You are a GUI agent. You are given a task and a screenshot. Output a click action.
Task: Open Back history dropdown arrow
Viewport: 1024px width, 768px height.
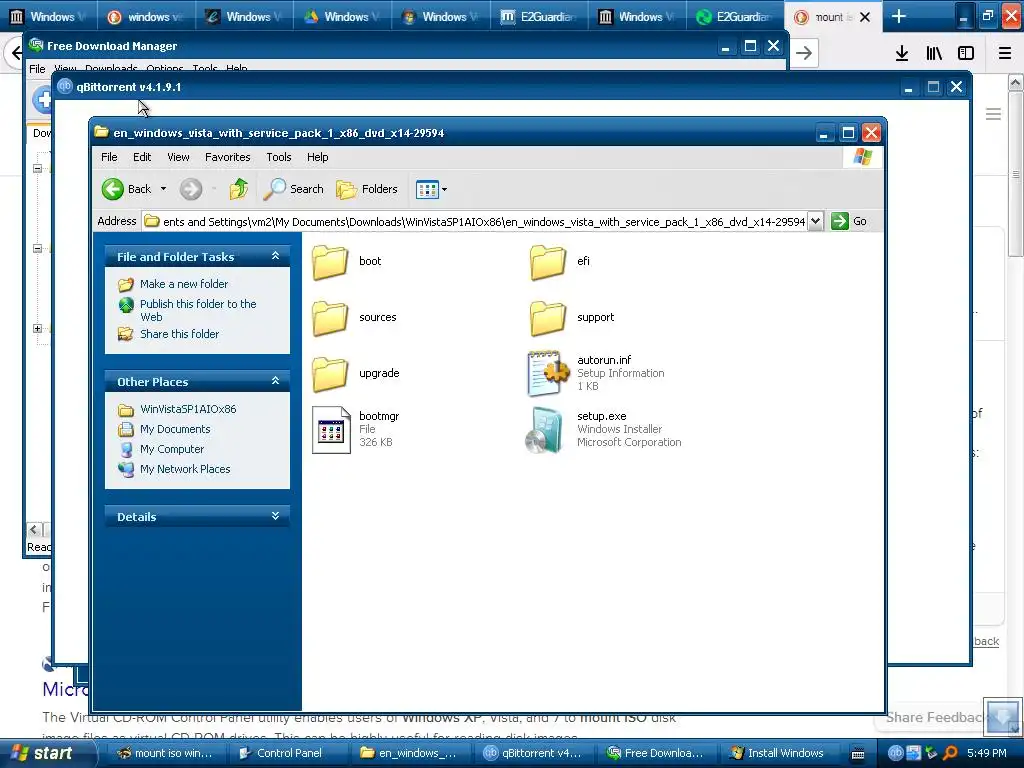tap(163, 189)
